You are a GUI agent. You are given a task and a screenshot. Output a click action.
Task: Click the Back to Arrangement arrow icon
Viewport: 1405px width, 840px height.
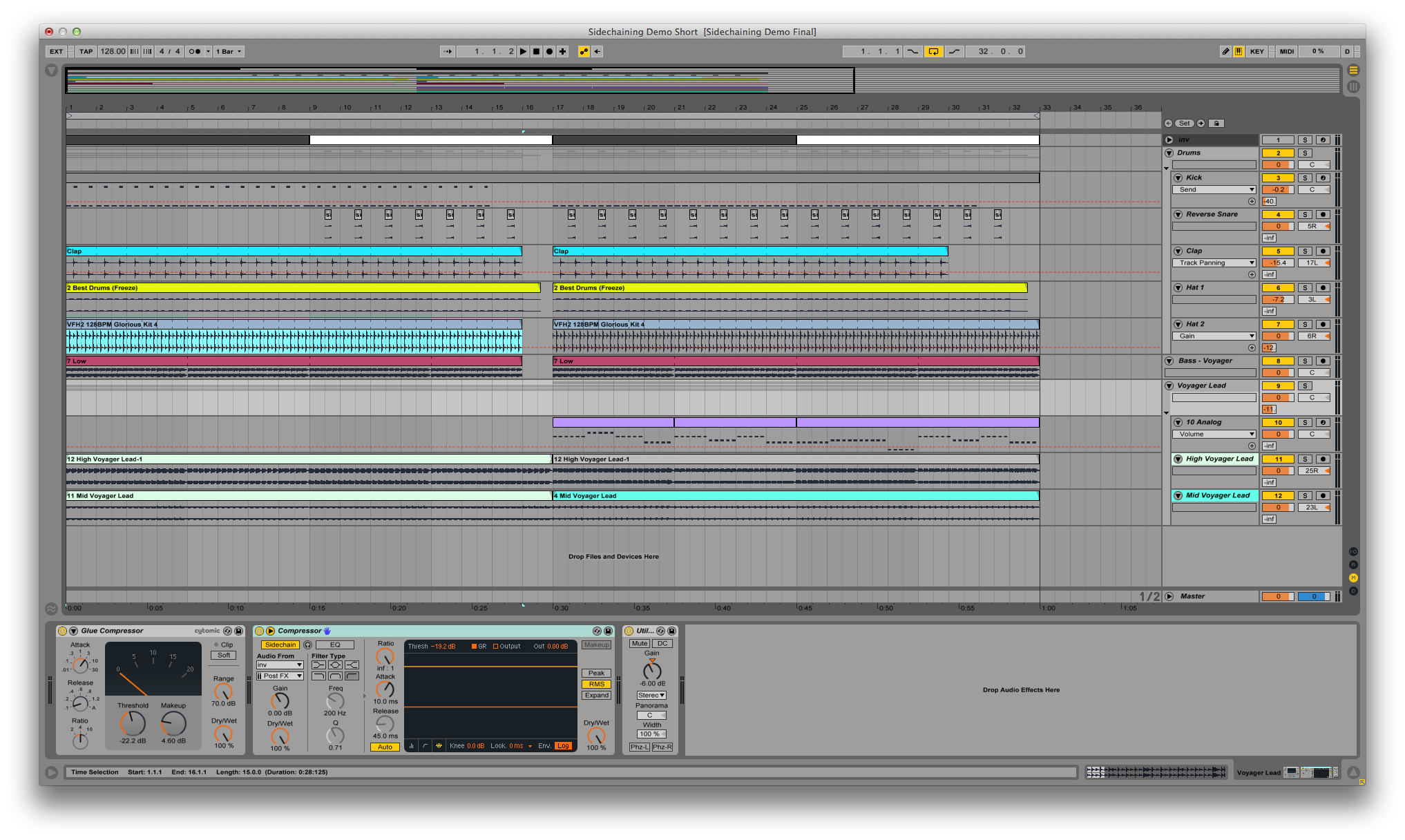coord(598,52)
